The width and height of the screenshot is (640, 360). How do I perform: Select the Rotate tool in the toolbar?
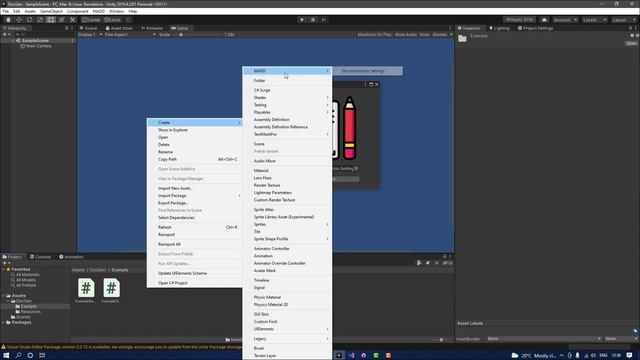pos(29,20)
